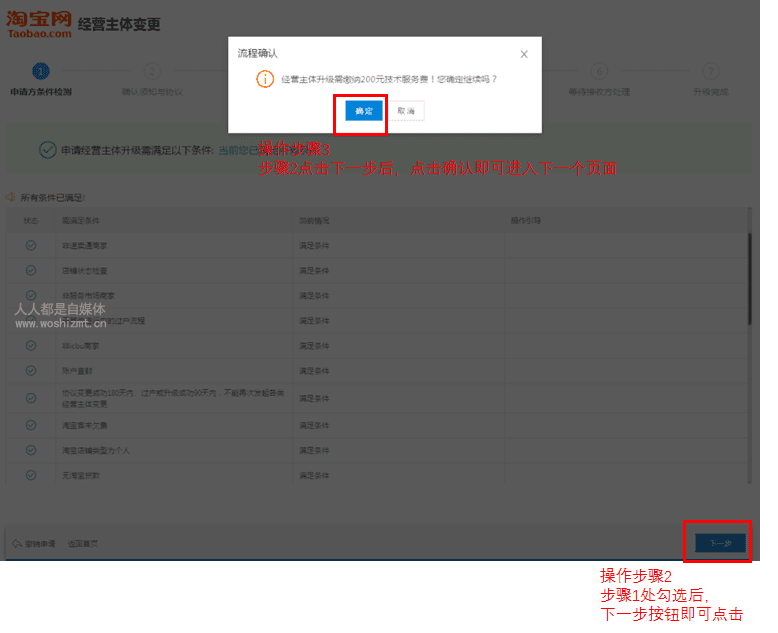Click the 取消 cancel button in dialog
The height and width of the screenshot is (633, 778).
point(405,111)
